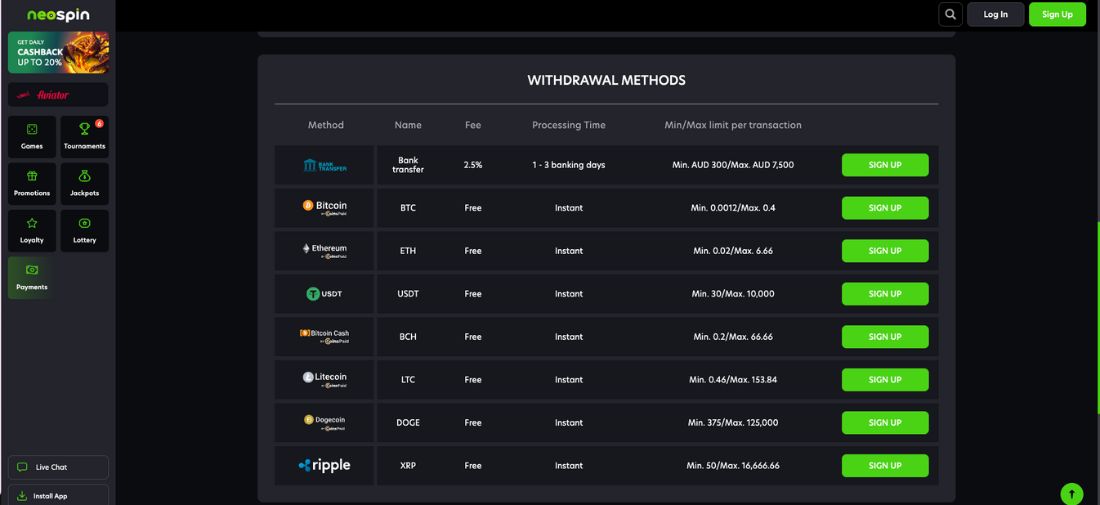Click the Bitcoin logo
Screen dimensions: 1100x505
325,207
